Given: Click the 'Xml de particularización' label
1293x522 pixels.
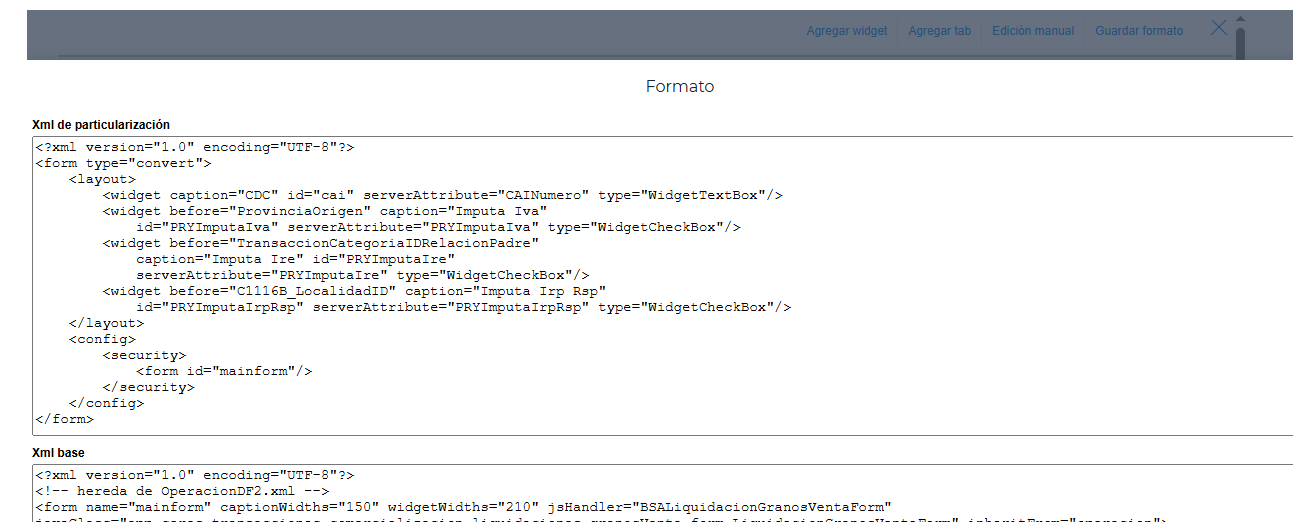Looking at the screenshot, I should (x=101, y=125).
